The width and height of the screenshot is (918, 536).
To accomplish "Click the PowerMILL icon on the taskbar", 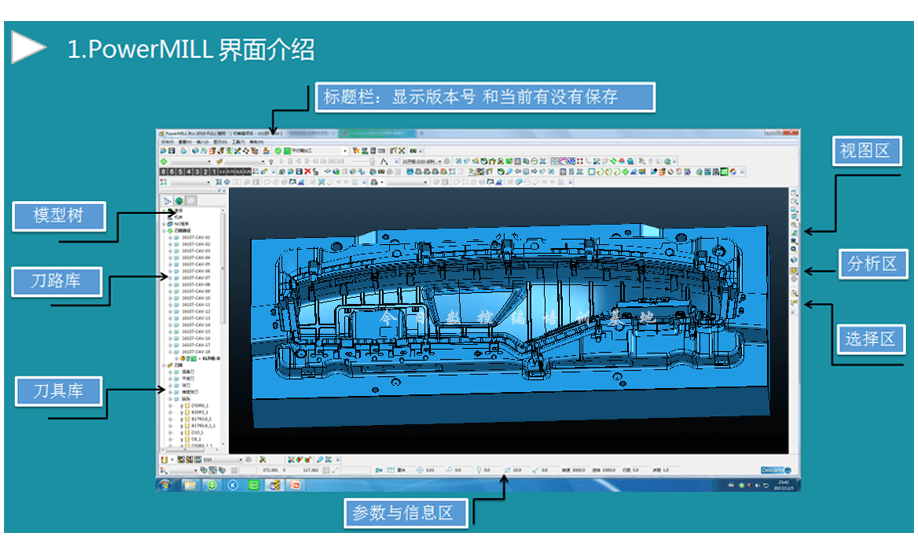I will tap(275, 485).
